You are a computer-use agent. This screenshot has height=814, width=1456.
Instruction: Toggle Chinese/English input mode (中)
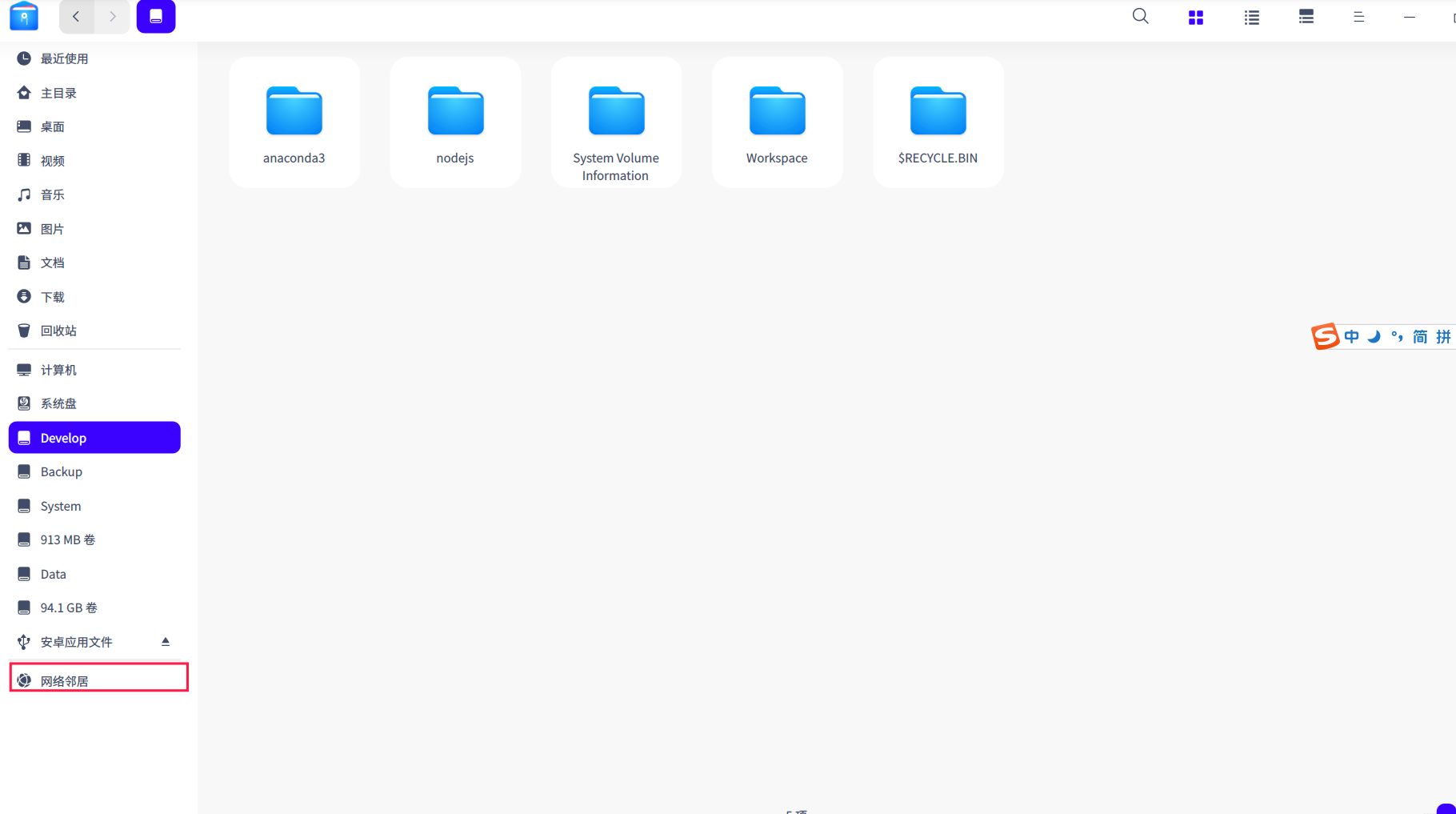tap(1352, 337)
